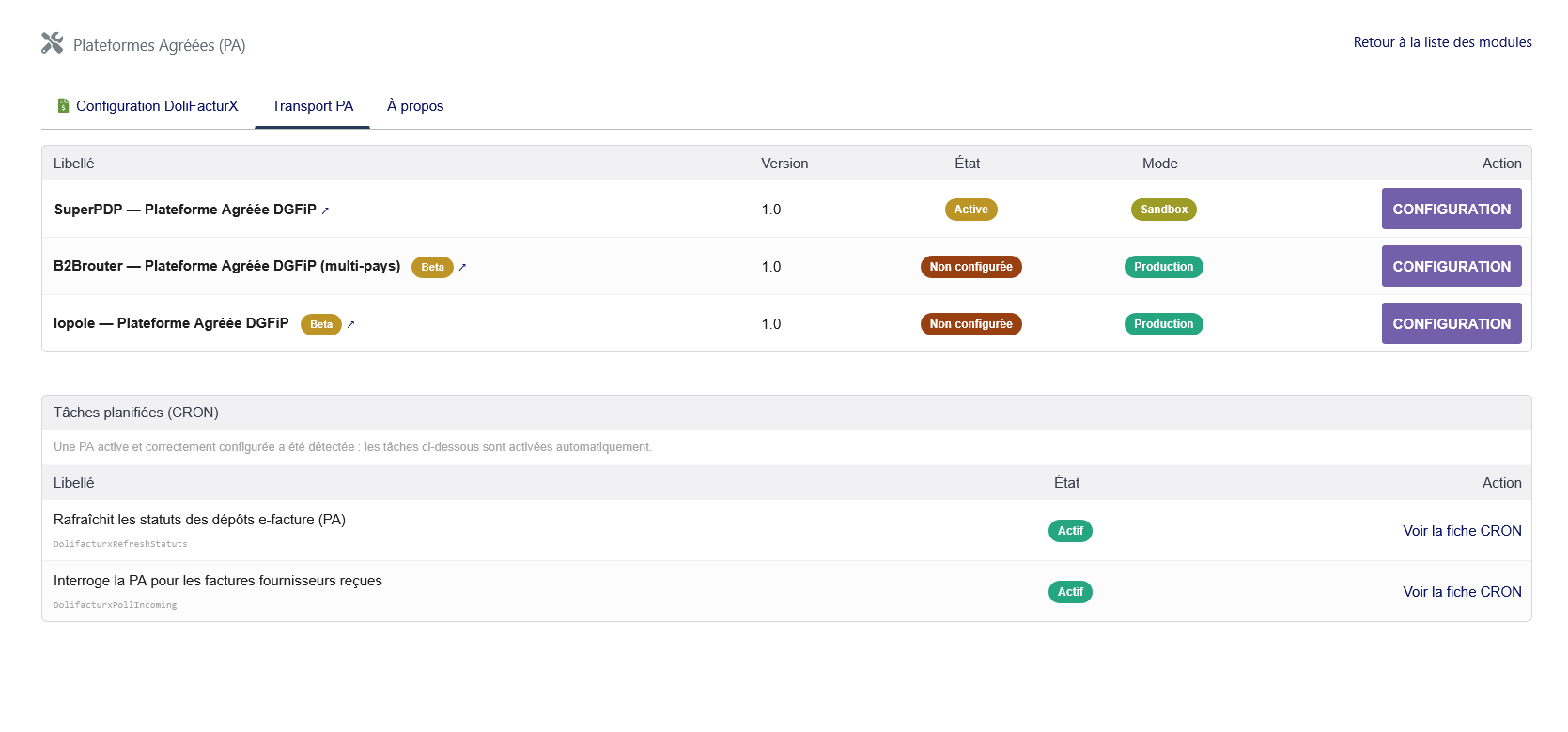
Task: Open CONFIGURATION for SuperPDP
Action: tap(1452, 209)
